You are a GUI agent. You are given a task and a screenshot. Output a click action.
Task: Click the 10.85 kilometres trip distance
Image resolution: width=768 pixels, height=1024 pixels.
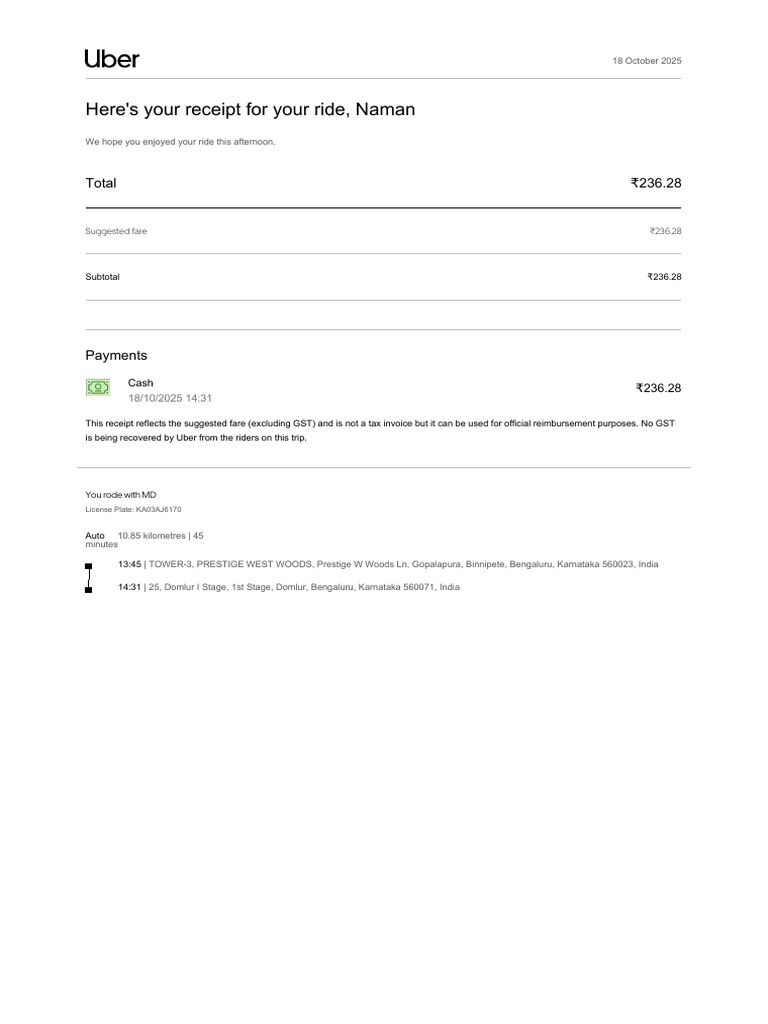[x=152, y=536]
